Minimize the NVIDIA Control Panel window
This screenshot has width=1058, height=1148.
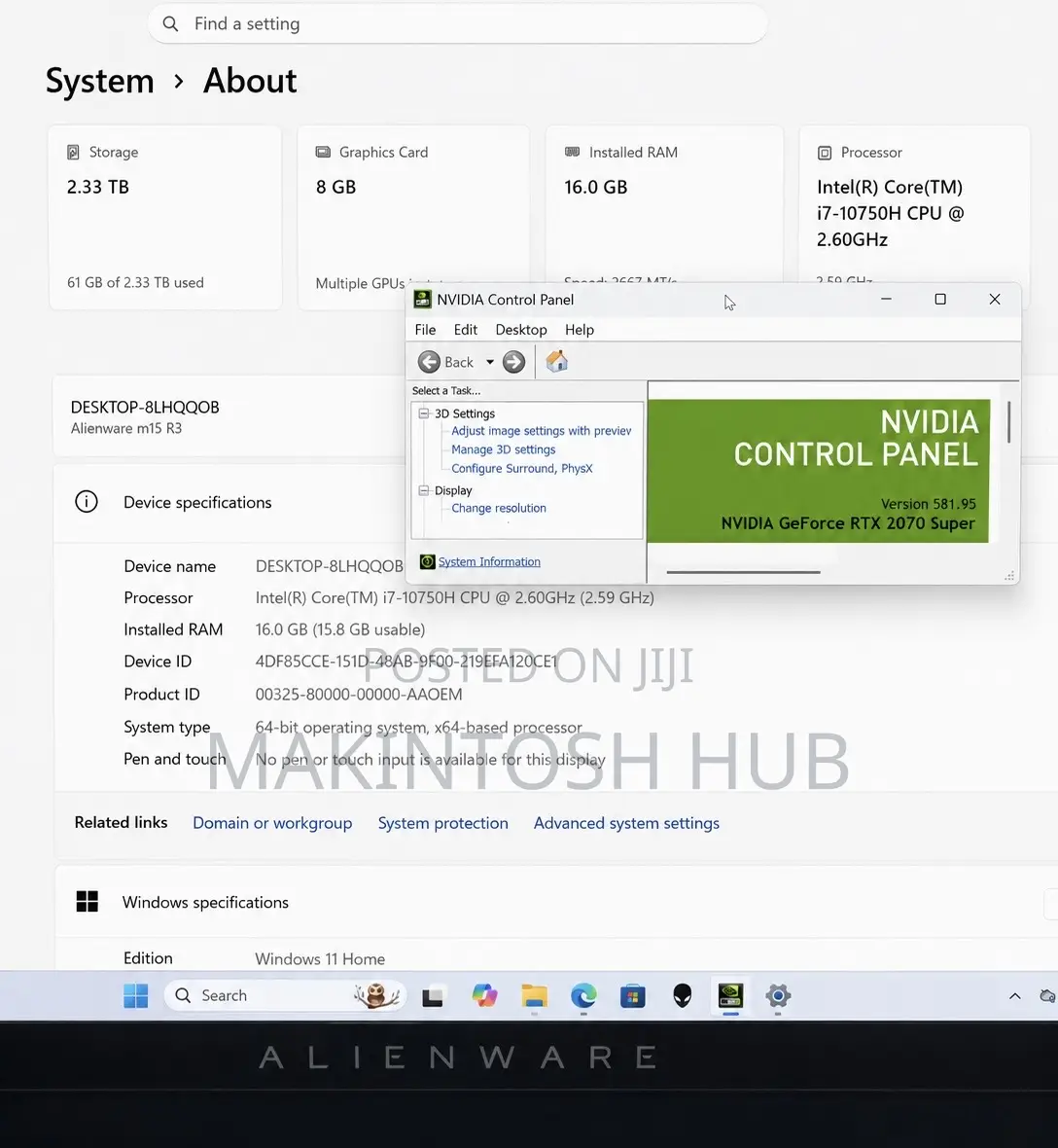(x=886, y=300)
